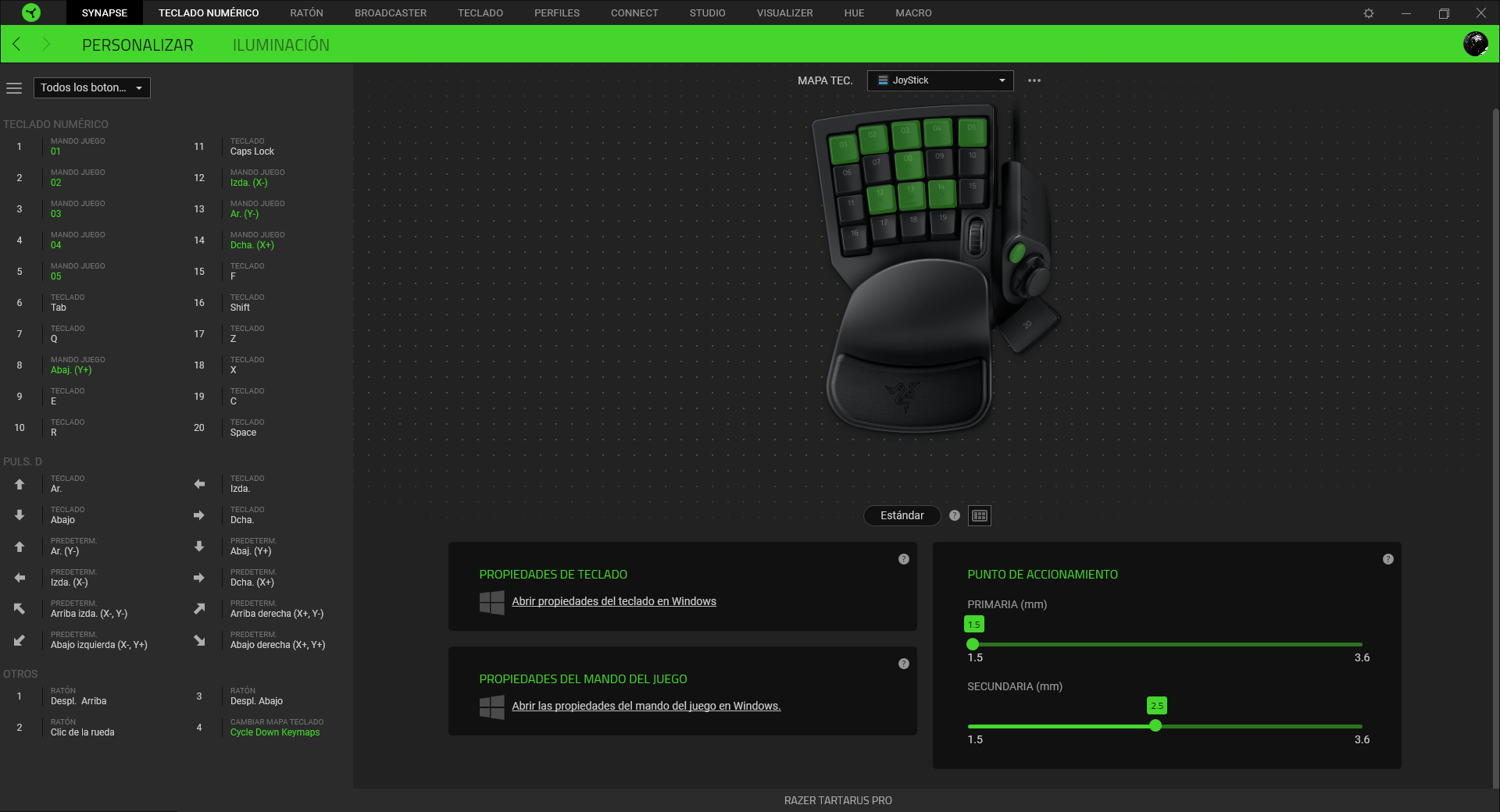Open the Todos los botones filter dropdown
Image resolution: width=1500 pixels, height=812 pixels.
pos(92,87)
